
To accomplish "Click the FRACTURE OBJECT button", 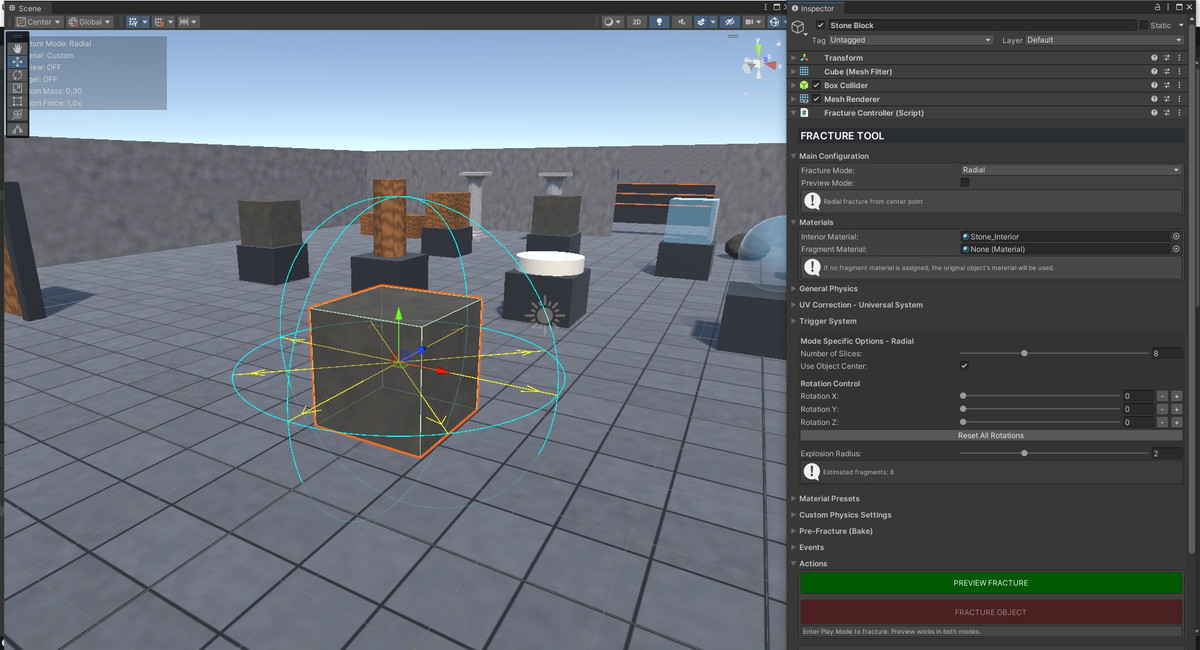I will 991,612.
